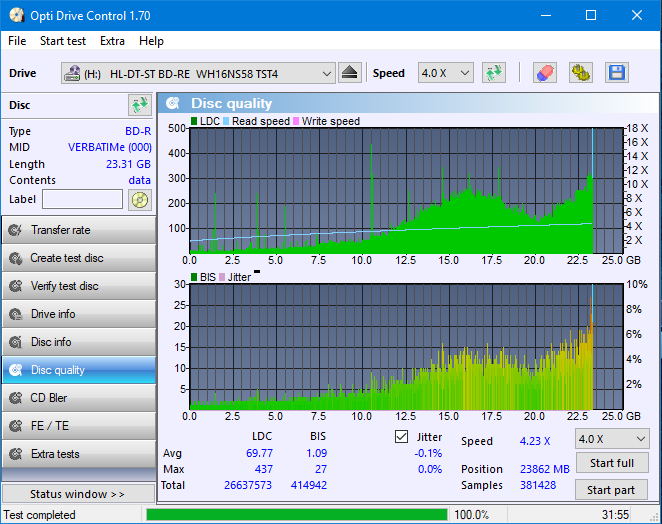Image resolution: width=662 pixels, height=524 pixels.
Task: Toggle the Jitter checkbox
Action: (401, 436)
